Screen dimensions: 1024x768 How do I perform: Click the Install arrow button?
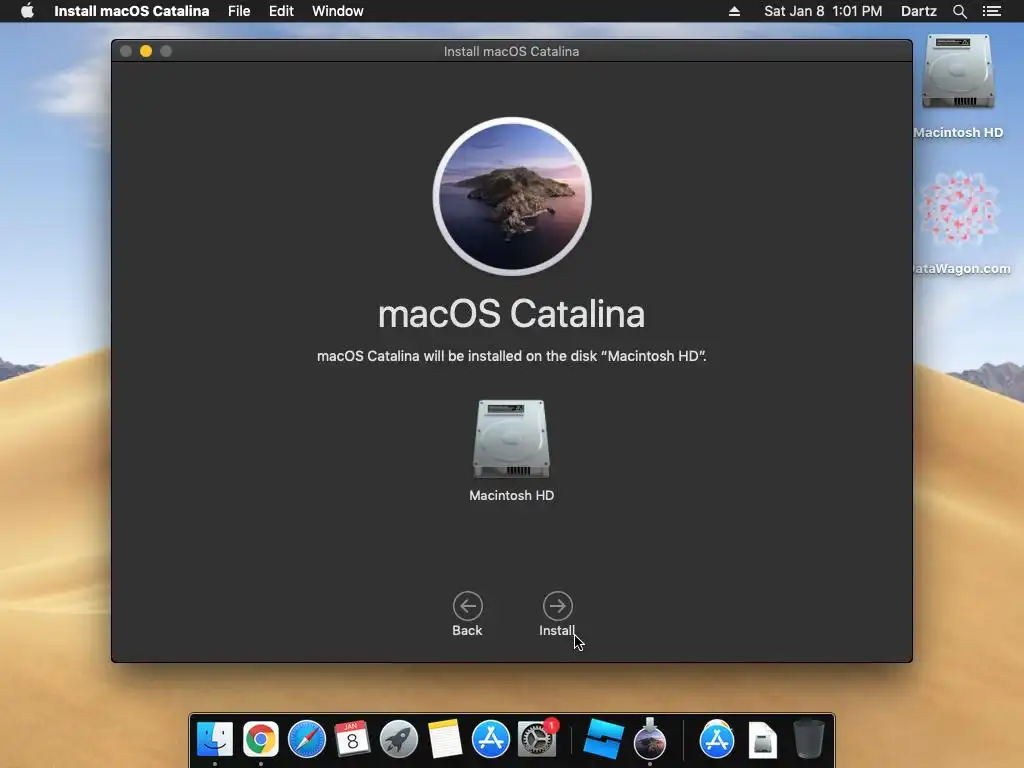[557, 606]
